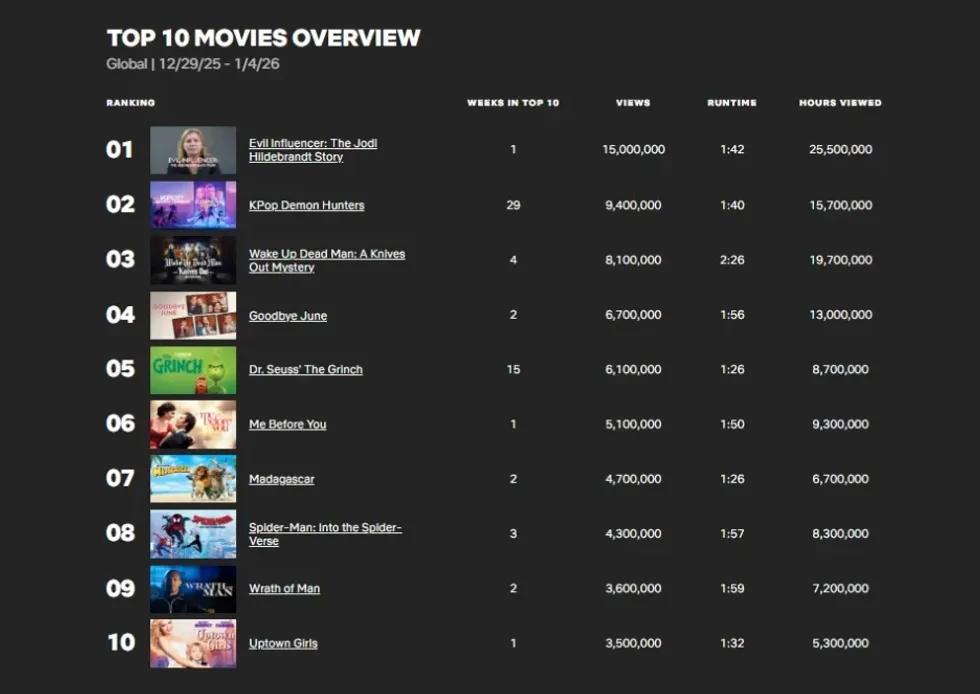Click the Me Before You title
980x694 pixels.
[x=287, y=424]
